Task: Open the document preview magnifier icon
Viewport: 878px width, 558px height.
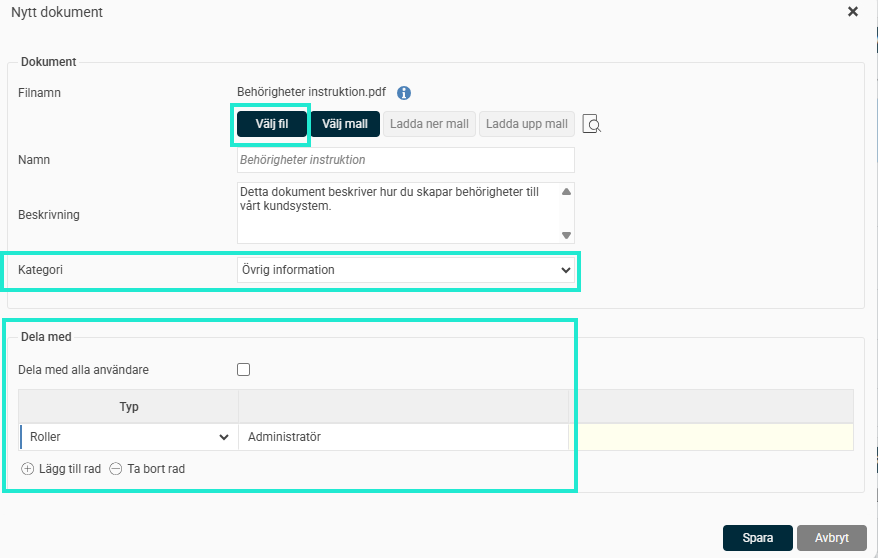Action: click(592, 124)
